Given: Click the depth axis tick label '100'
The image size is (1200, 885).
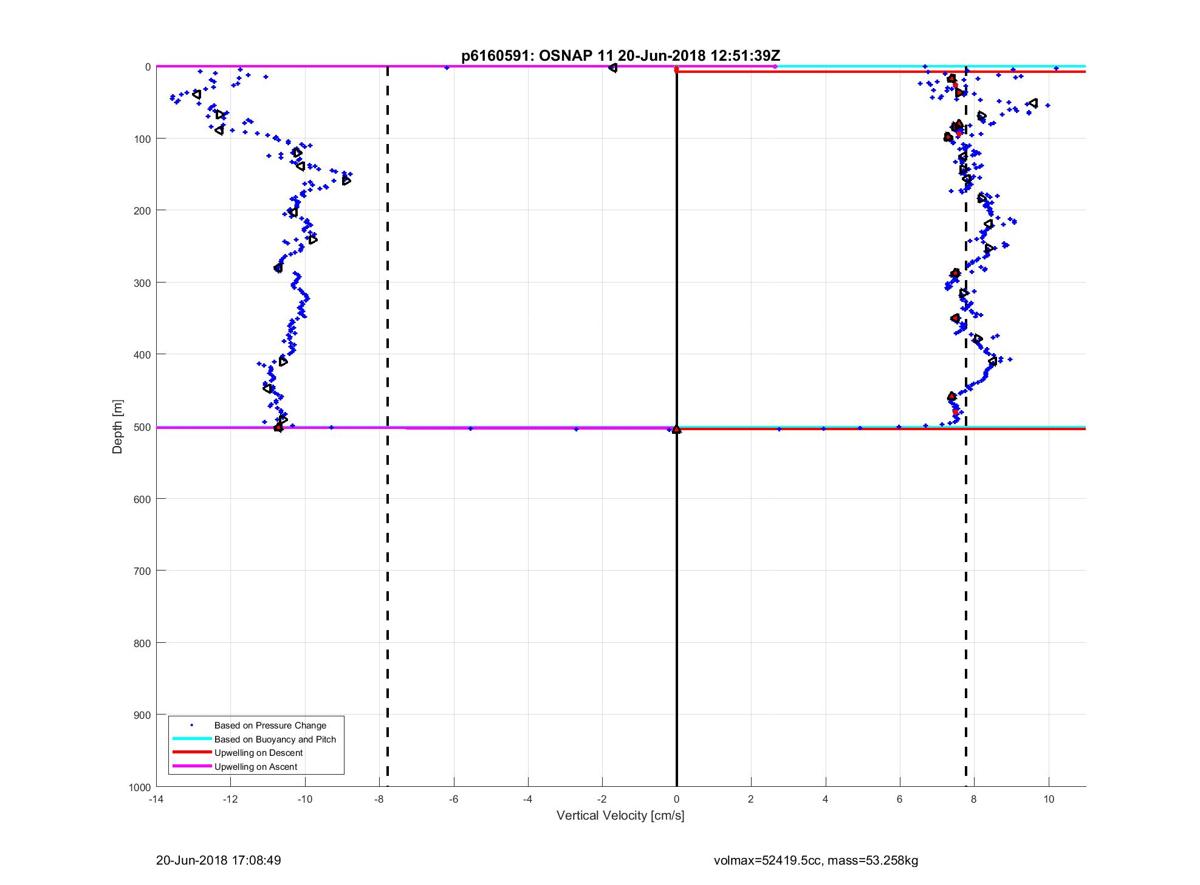Looking at the screenshot, I should point(141,139).
